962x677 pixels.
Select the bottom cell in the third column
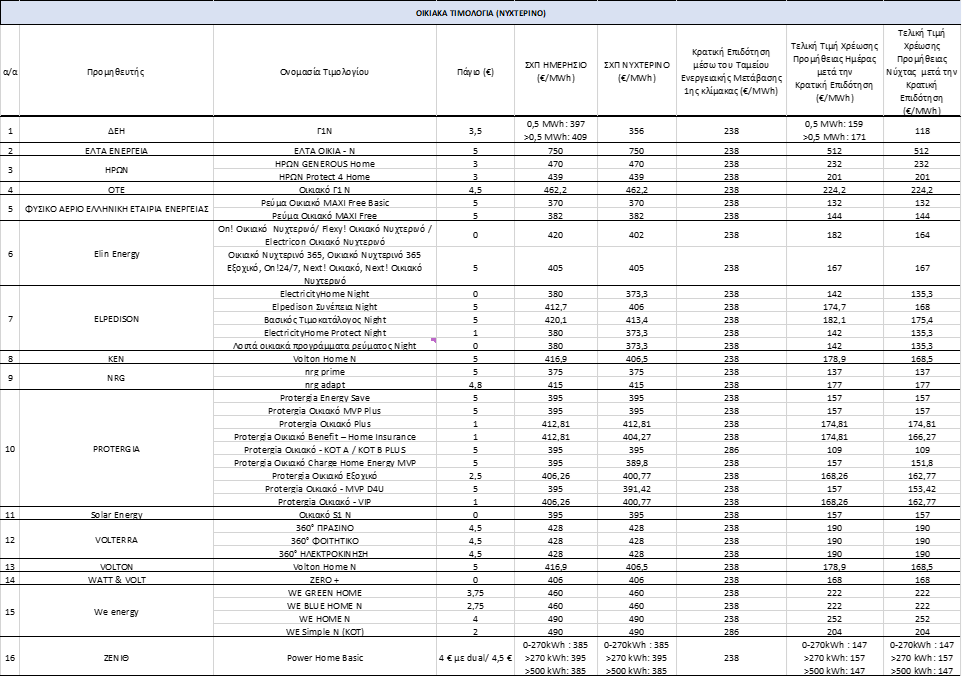325,655
